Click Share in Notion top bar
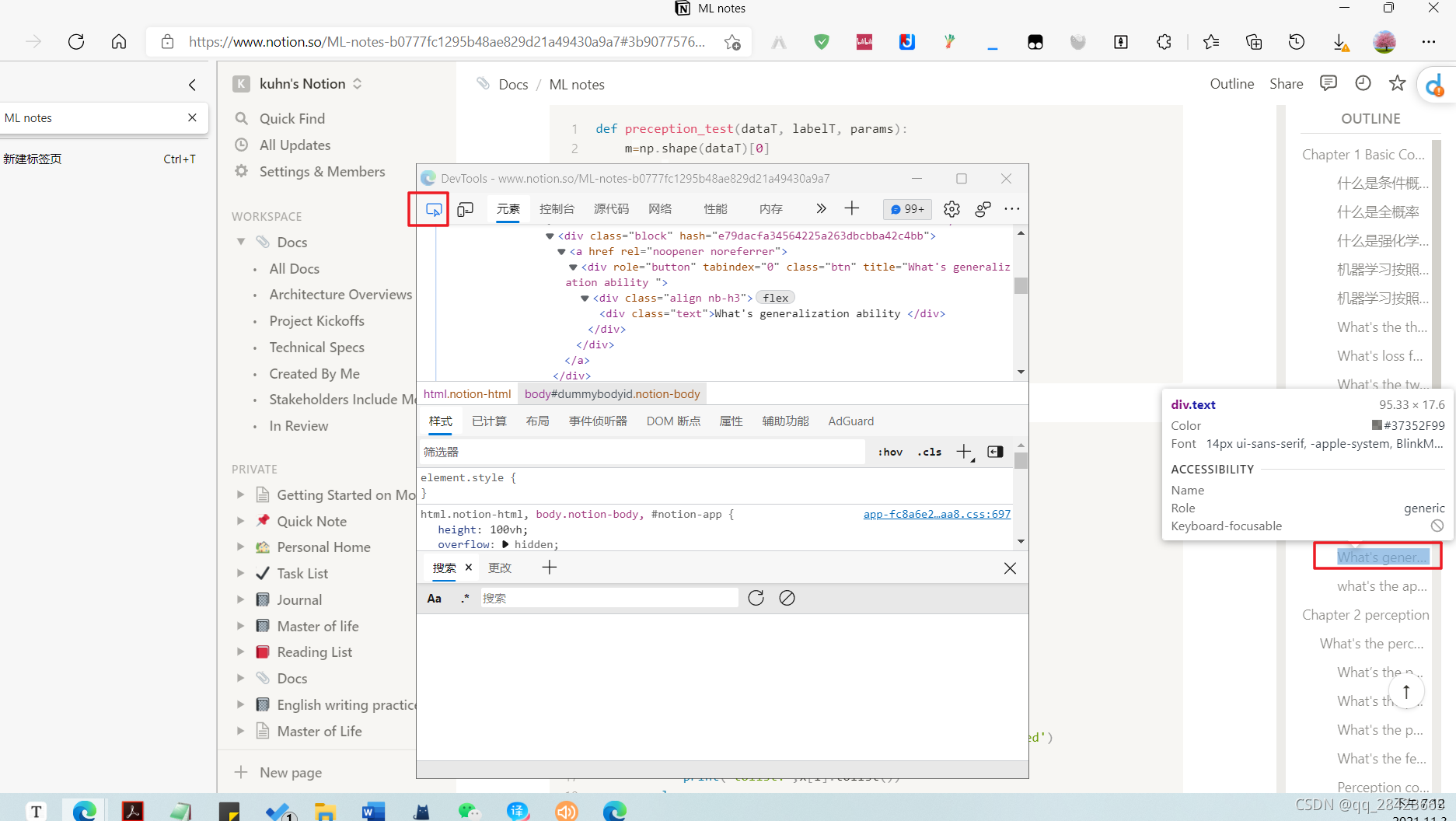Image resolution: width=1456 pixels, height=821 pixels. [1286, 83]
